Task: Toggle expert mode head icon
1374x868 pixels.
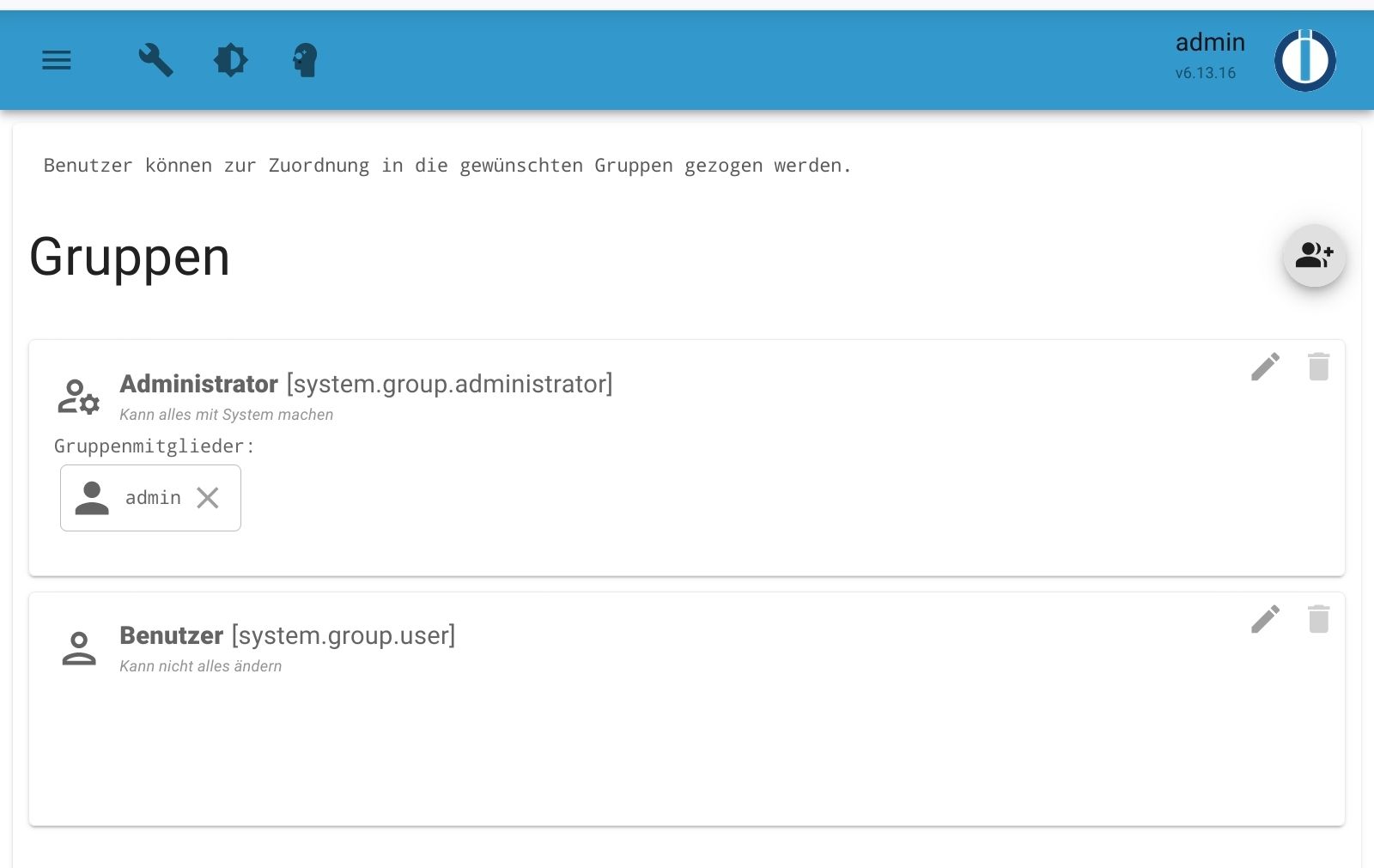Action: coord(305,60)
